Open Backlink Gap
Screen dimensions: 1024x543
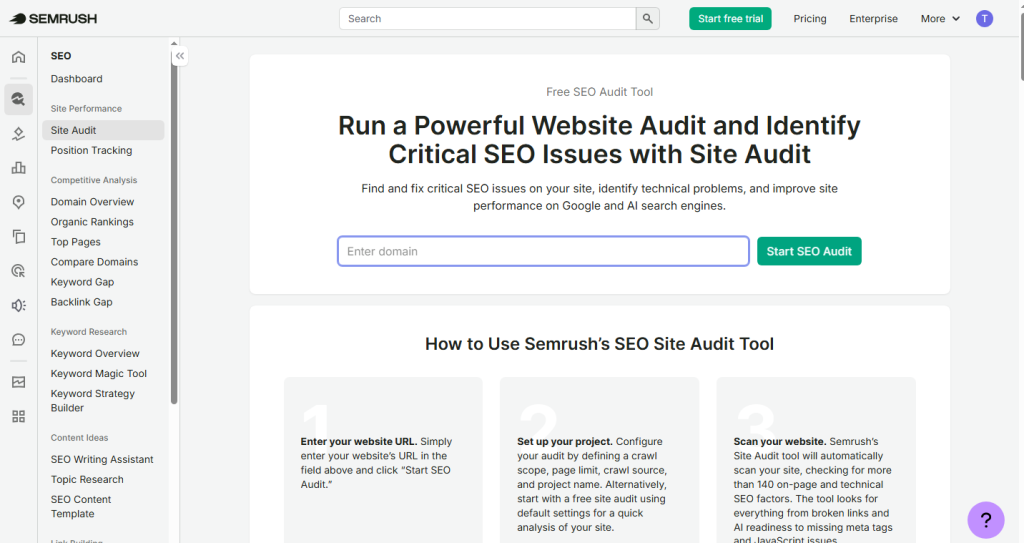82,303
